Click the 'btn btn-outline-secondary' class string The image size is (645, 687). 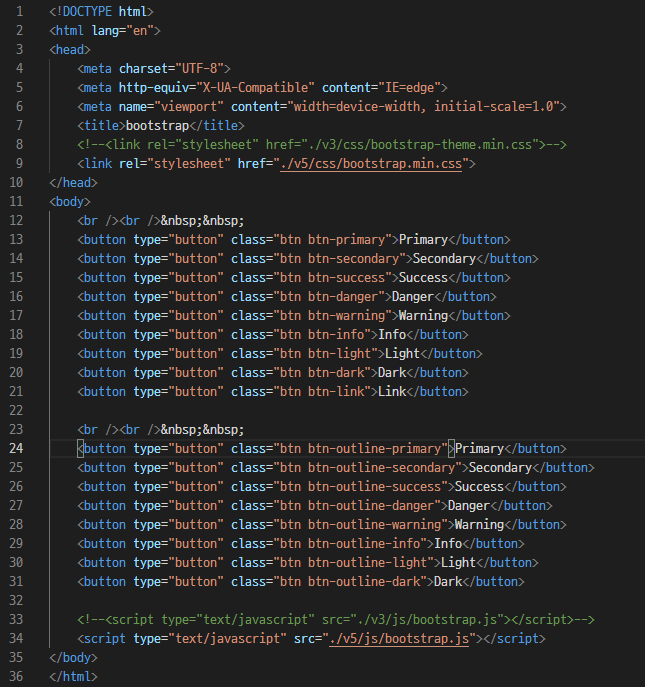click(x=367, y=467)
